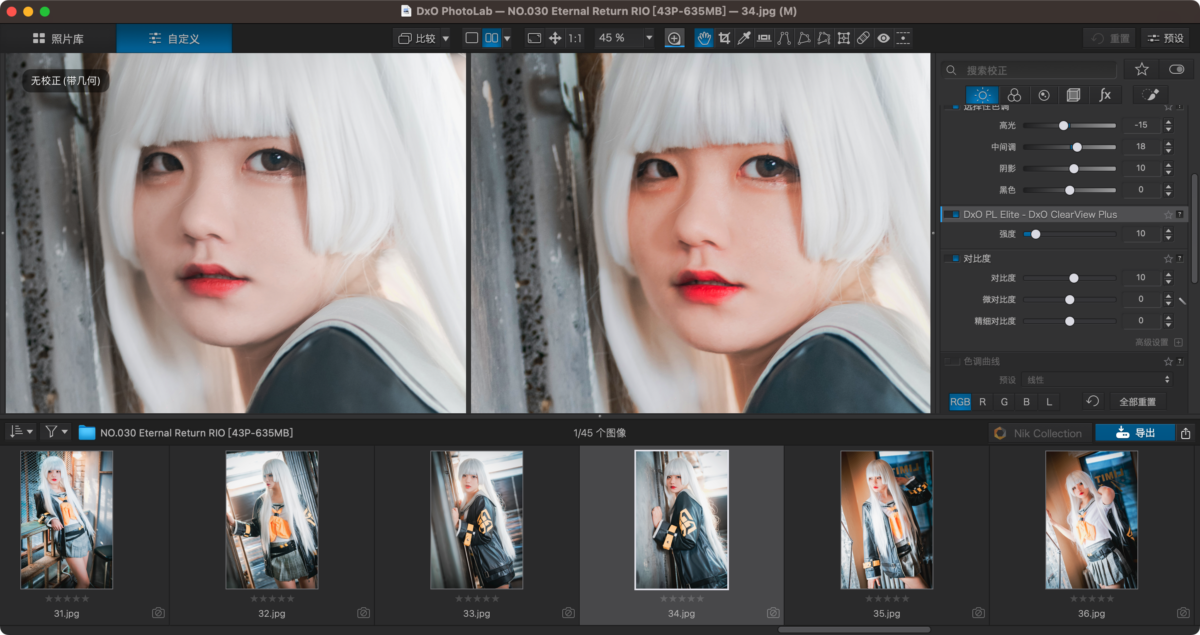Open the fx effects palette icon

coord(1105,95)
